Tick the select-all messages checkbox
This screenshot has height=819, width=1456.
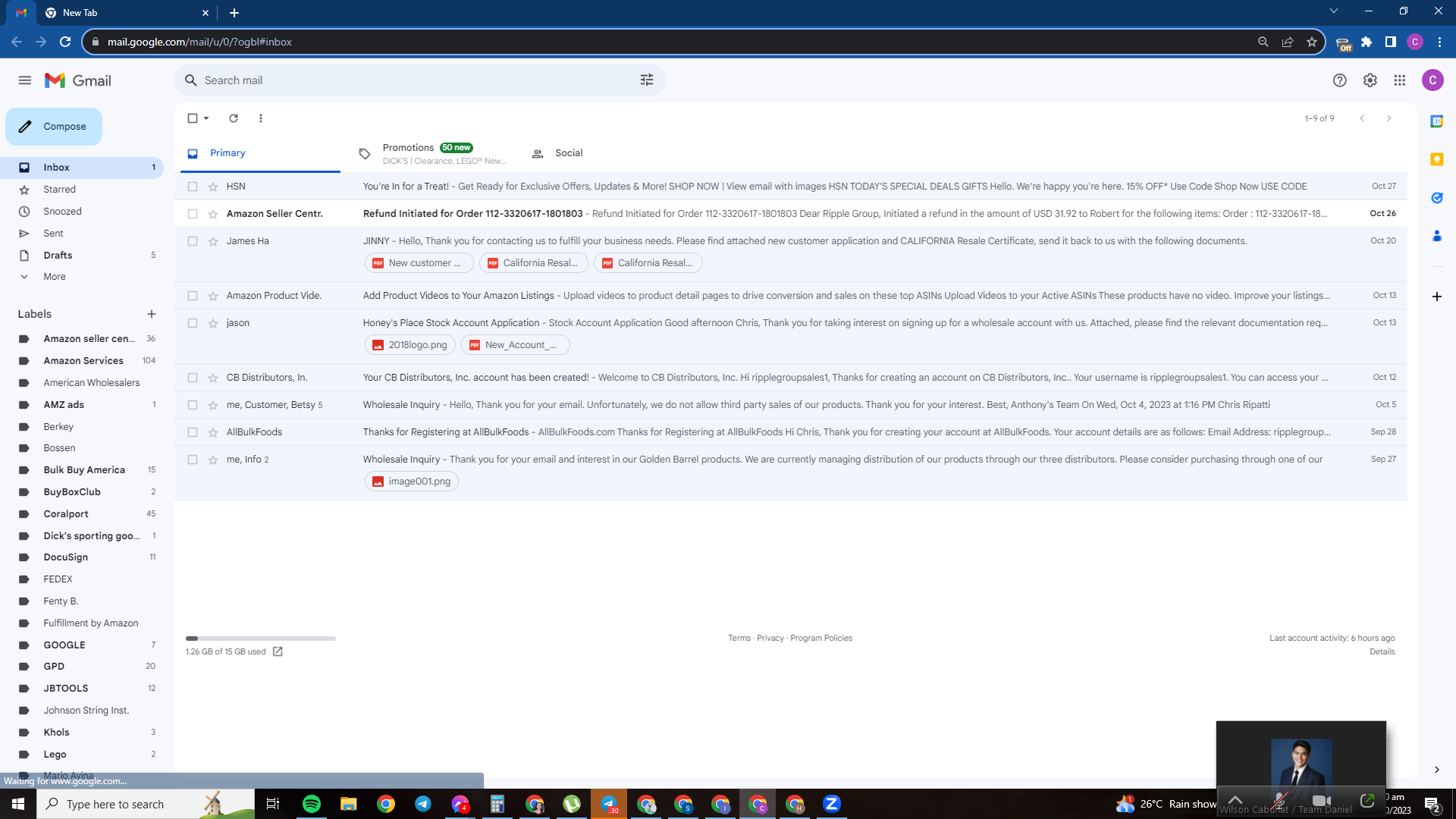[x=193, y=118]
